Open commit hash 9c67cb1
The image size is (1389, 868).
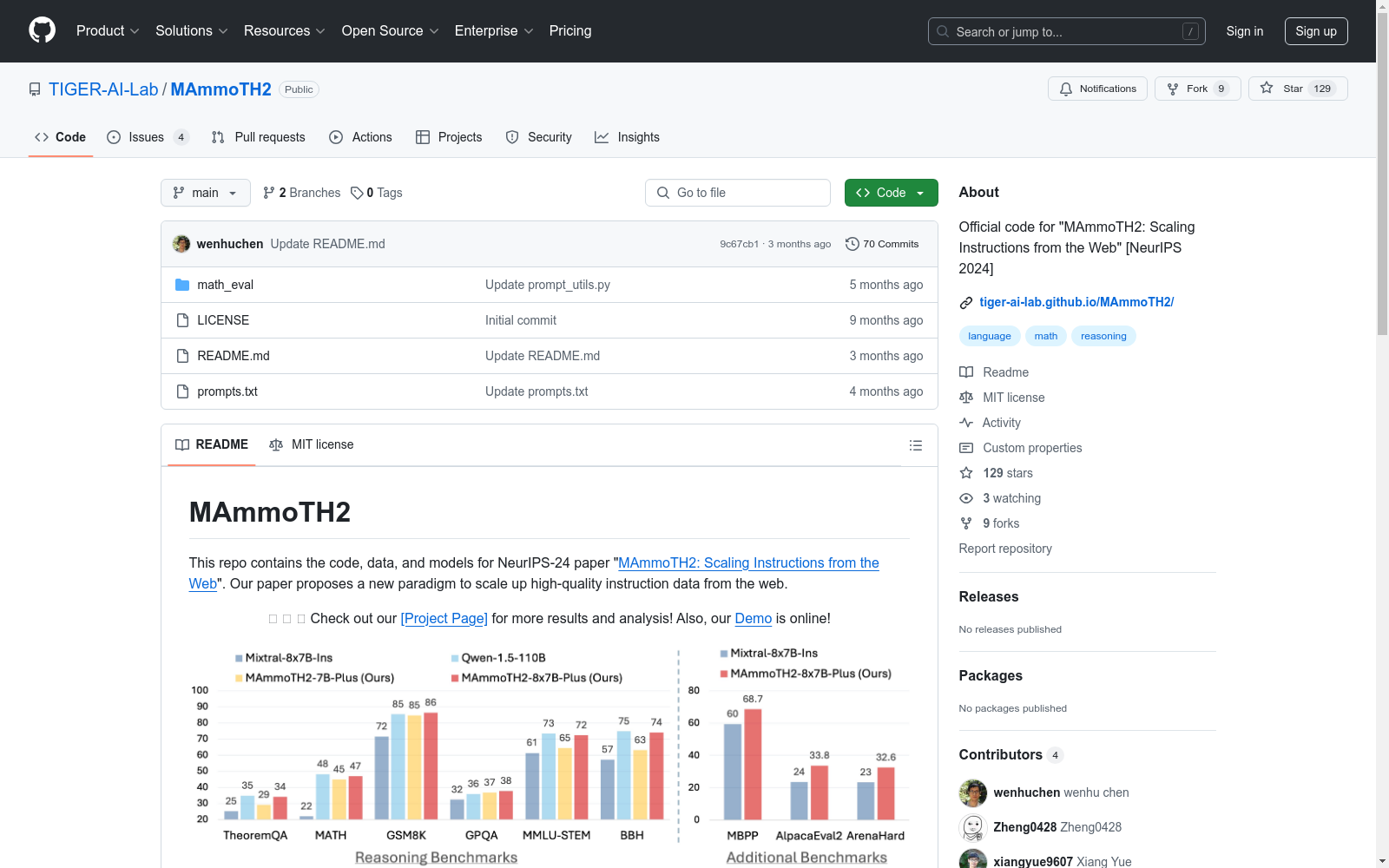tap(740, 244)
